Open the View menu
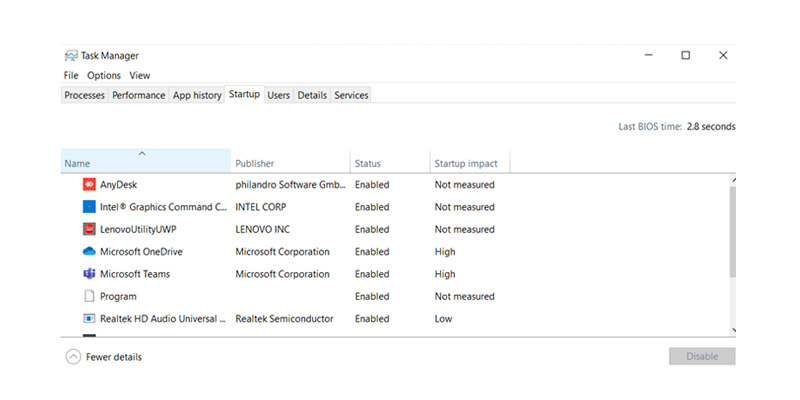The width and height of the screenshot is (800, 400). (140, 76)
